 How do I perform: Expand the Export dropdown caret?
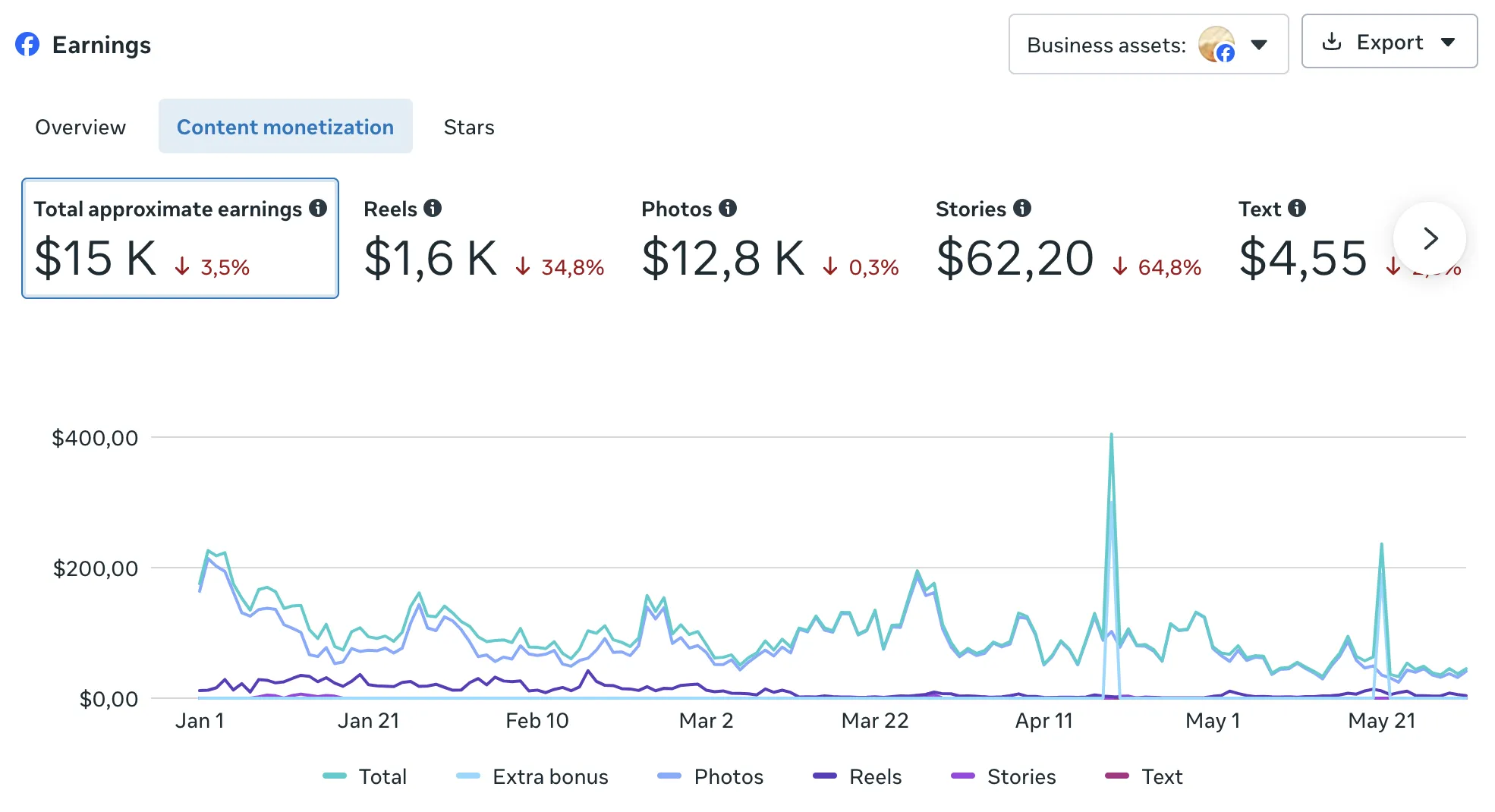(1448, 42)
